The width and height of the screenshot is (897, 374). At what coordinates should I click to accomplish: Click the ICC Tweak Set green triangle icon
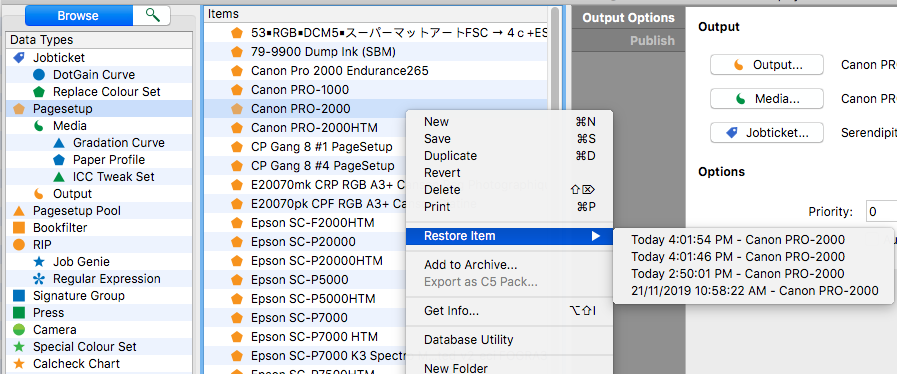tap(59, 177)
